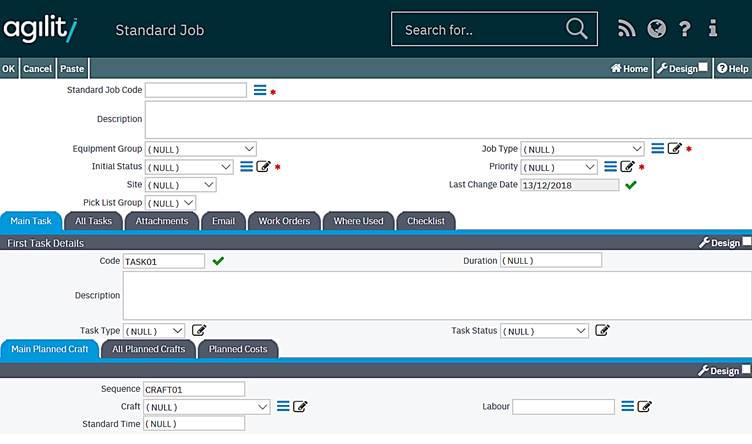Viewport: 752px width, 444px height.
Task: Switch to the Work Orders tab
Action: tap(284, 221)
